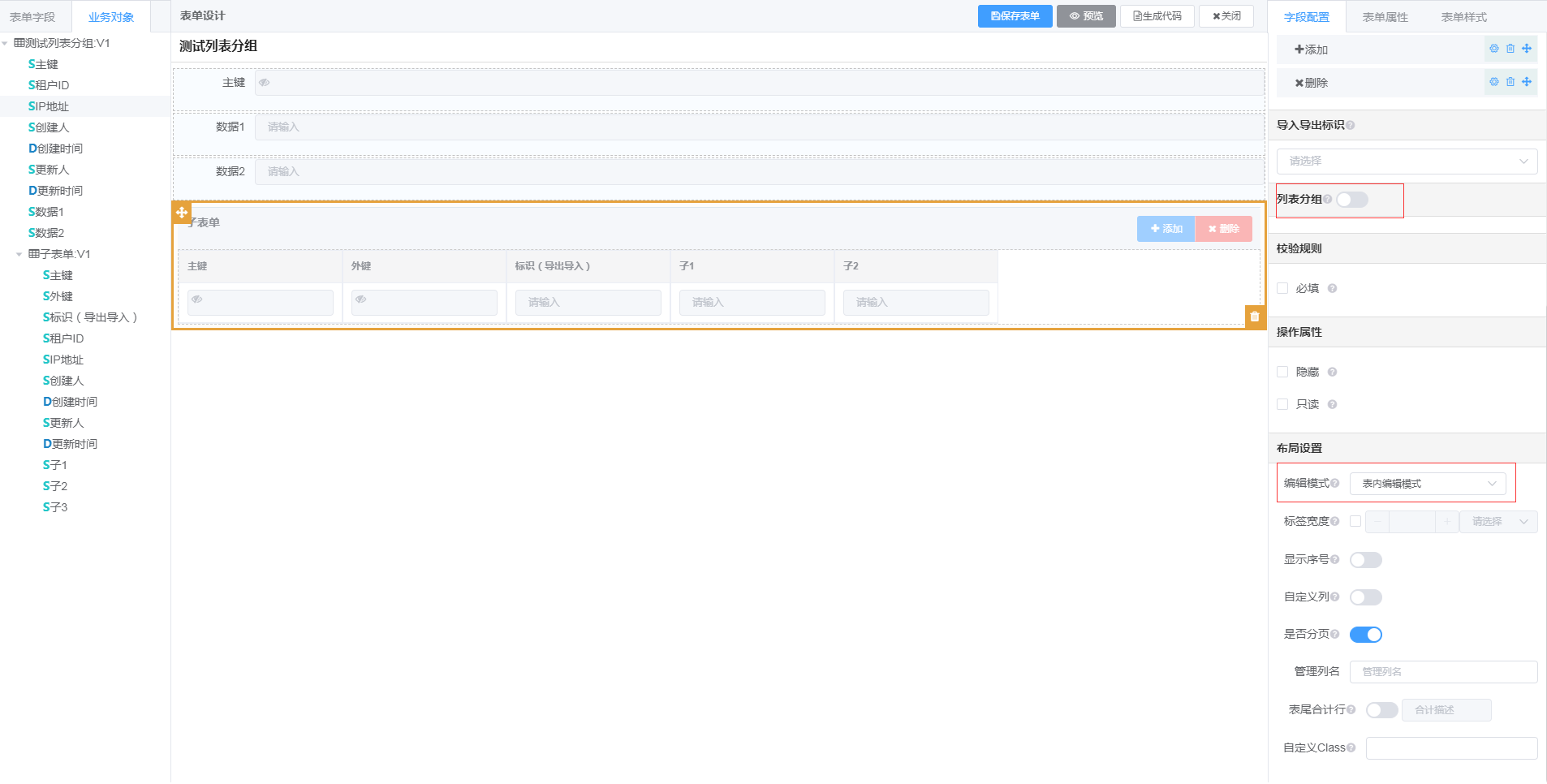This screenshot has height=784, width=1547.
Task: Click orange trash icon to delete 子表单
Action: pyautogui.click(x=1254, y=317)
